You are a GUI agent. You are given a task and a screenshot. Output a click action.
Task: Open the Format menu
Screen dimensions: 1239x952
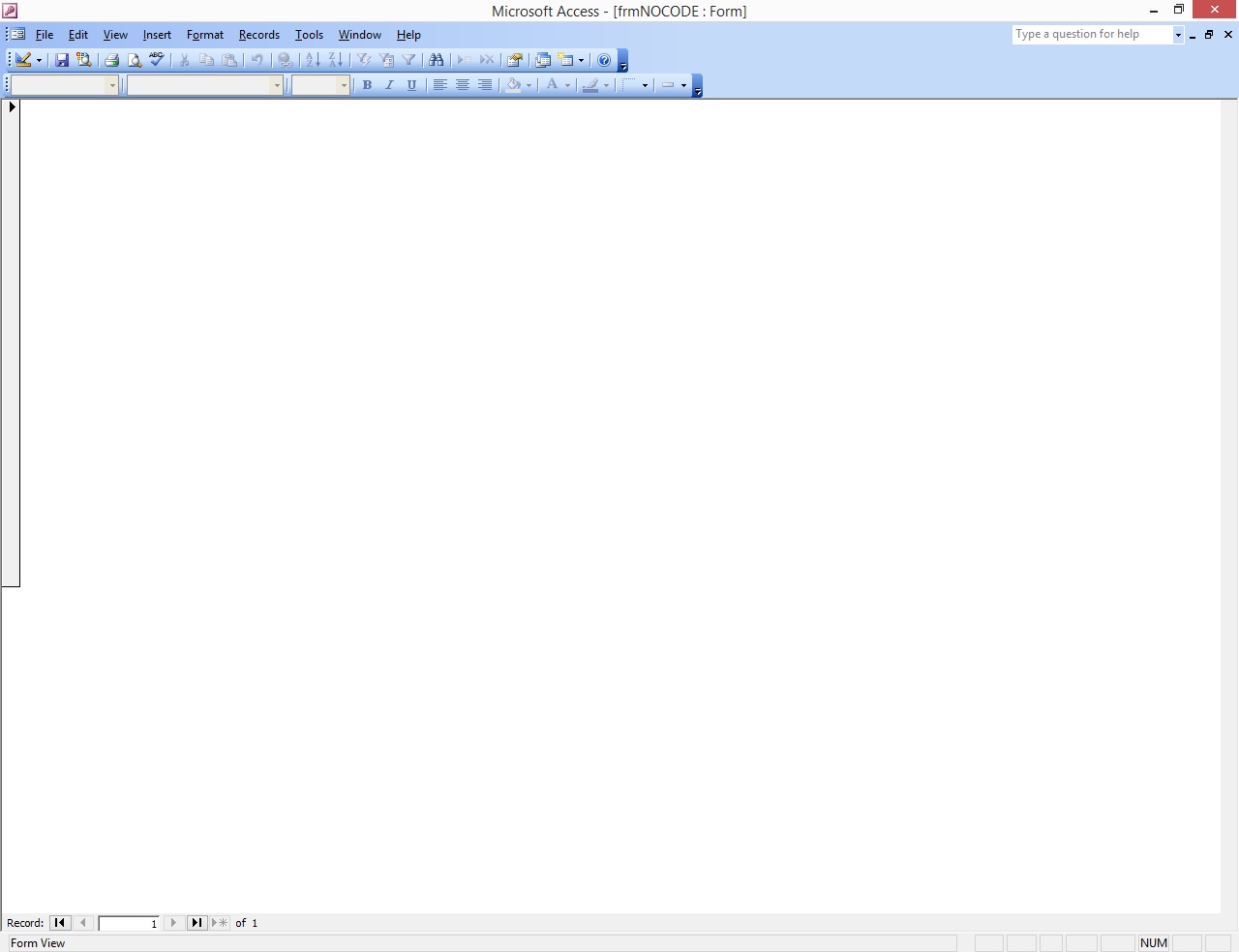click(205, 35)
